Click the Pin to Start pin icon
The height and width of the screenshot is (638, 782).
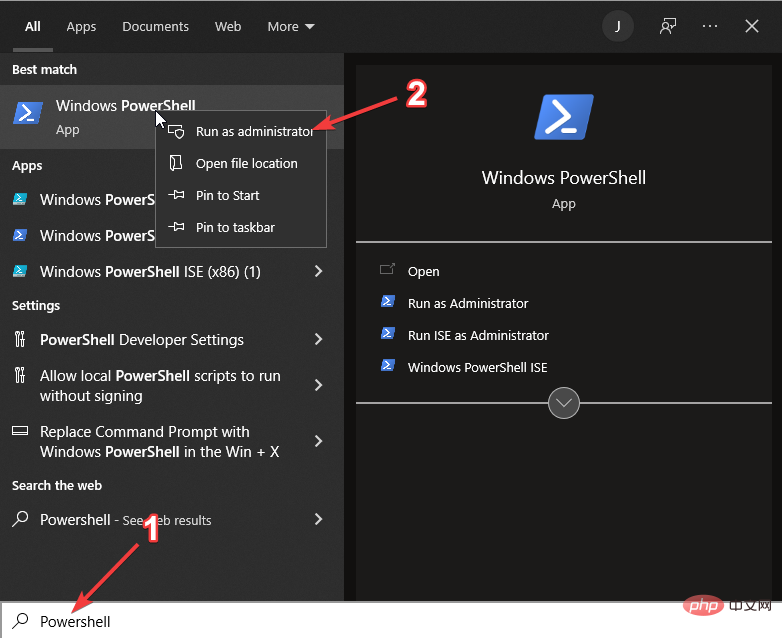pos(176,195)
